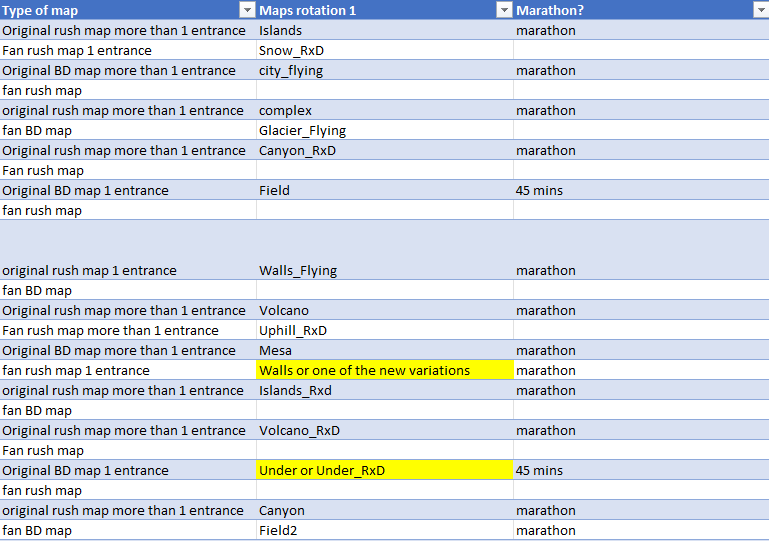Screen dimensions: 769x541
Task: Click the Canyon_RxD cell
Action: (x=384, y=150)
